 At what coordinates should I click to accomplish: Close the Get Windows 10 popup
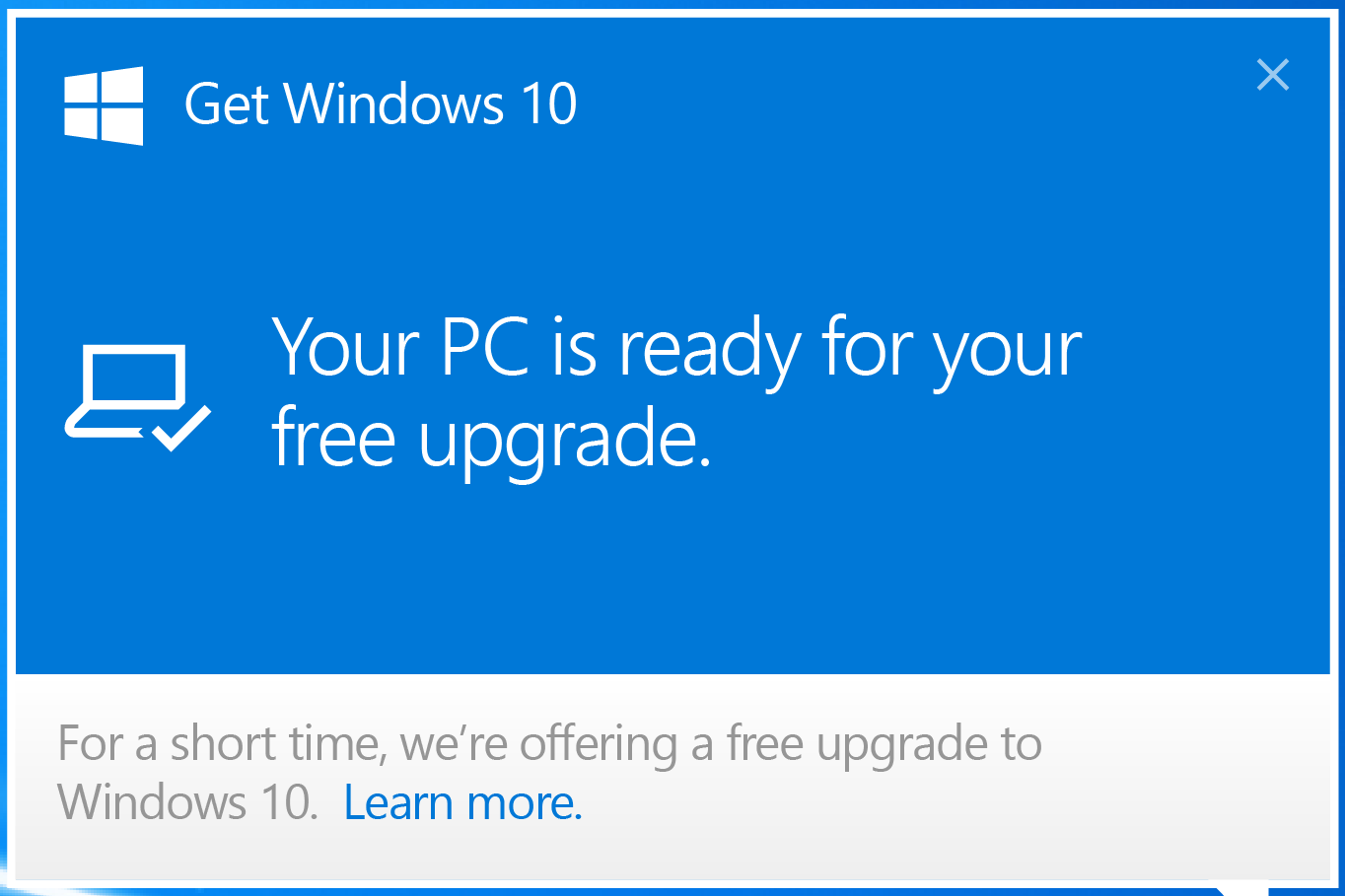pyautogui.click(x=1273, y=75)
